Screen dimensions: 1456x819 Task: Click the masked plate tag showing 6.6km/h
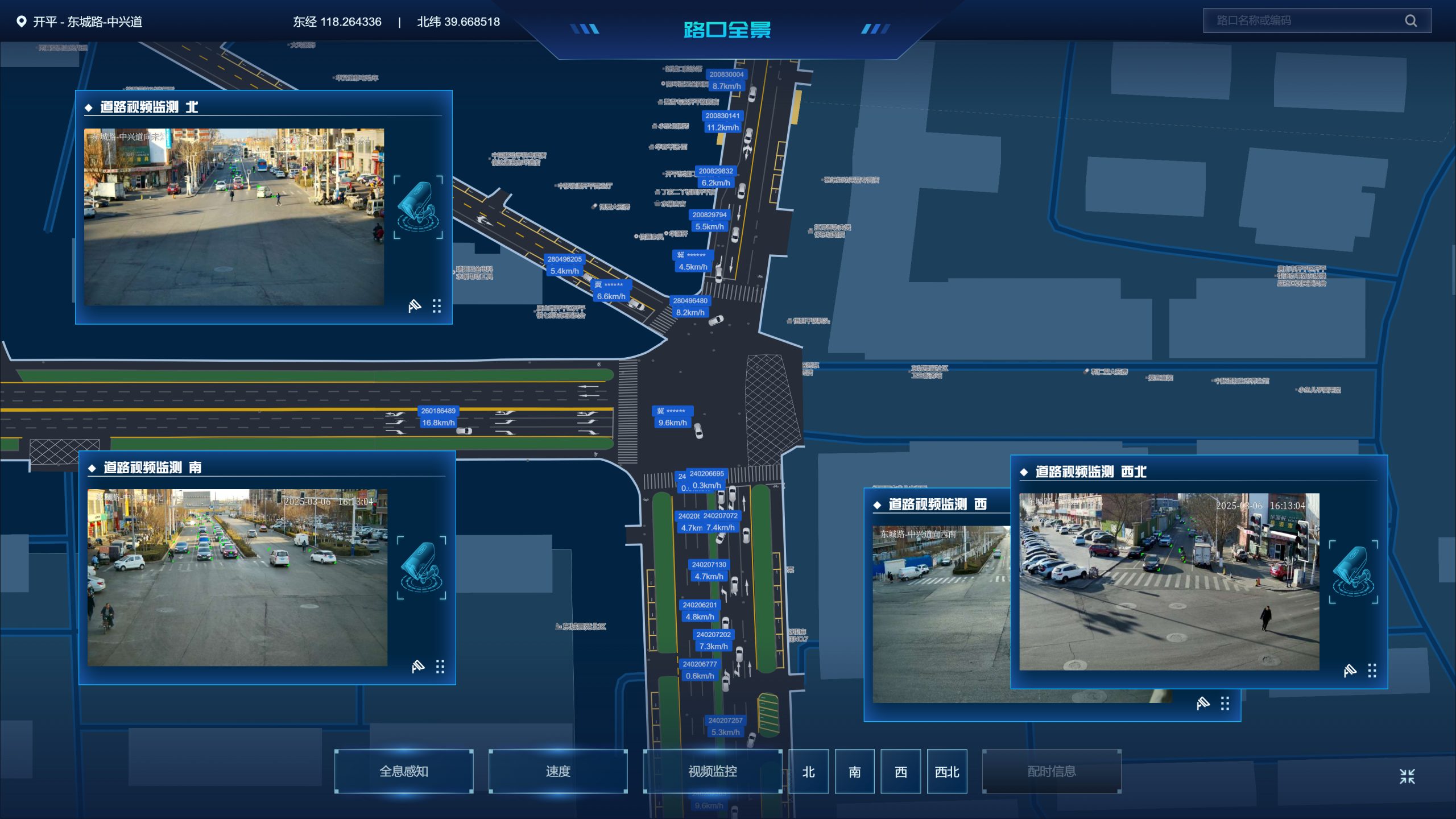click(611, 291)
